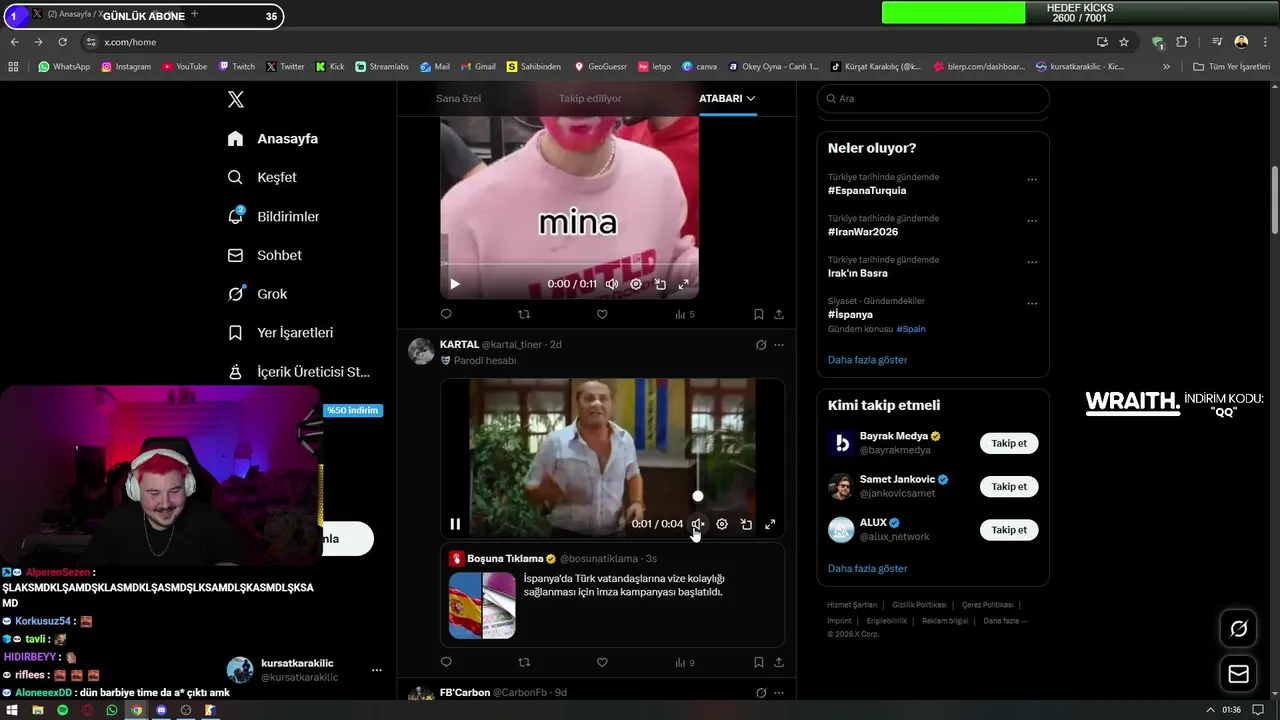Repost the mina video post
The image size is (1280, 720).
524,314
